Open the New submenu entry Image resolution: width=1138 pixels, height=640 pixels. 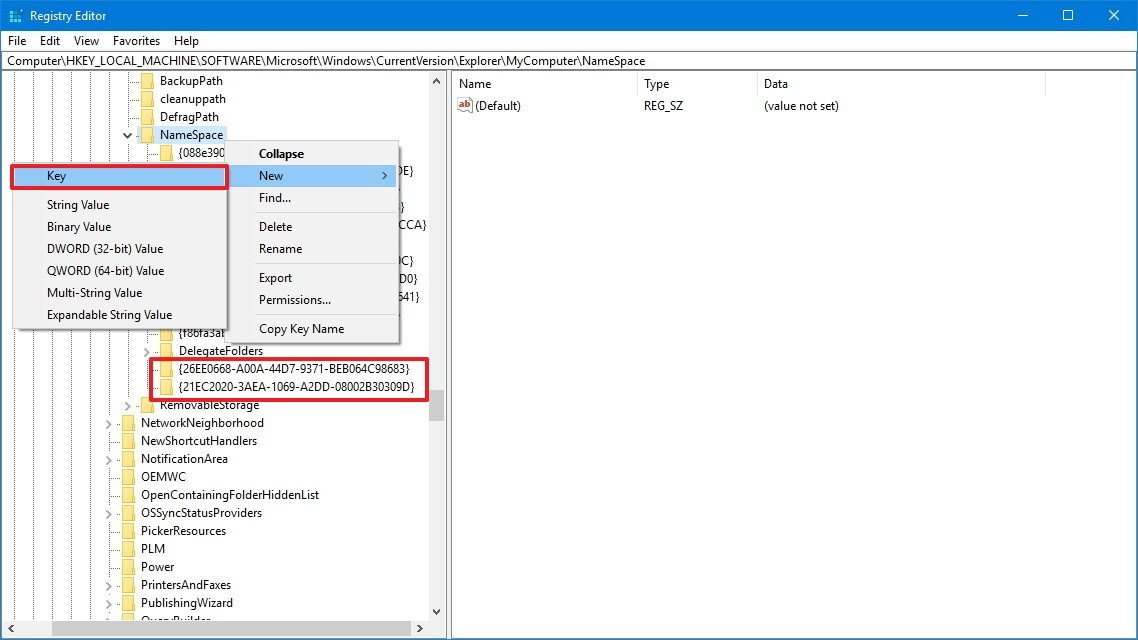[x=312, y=176]
